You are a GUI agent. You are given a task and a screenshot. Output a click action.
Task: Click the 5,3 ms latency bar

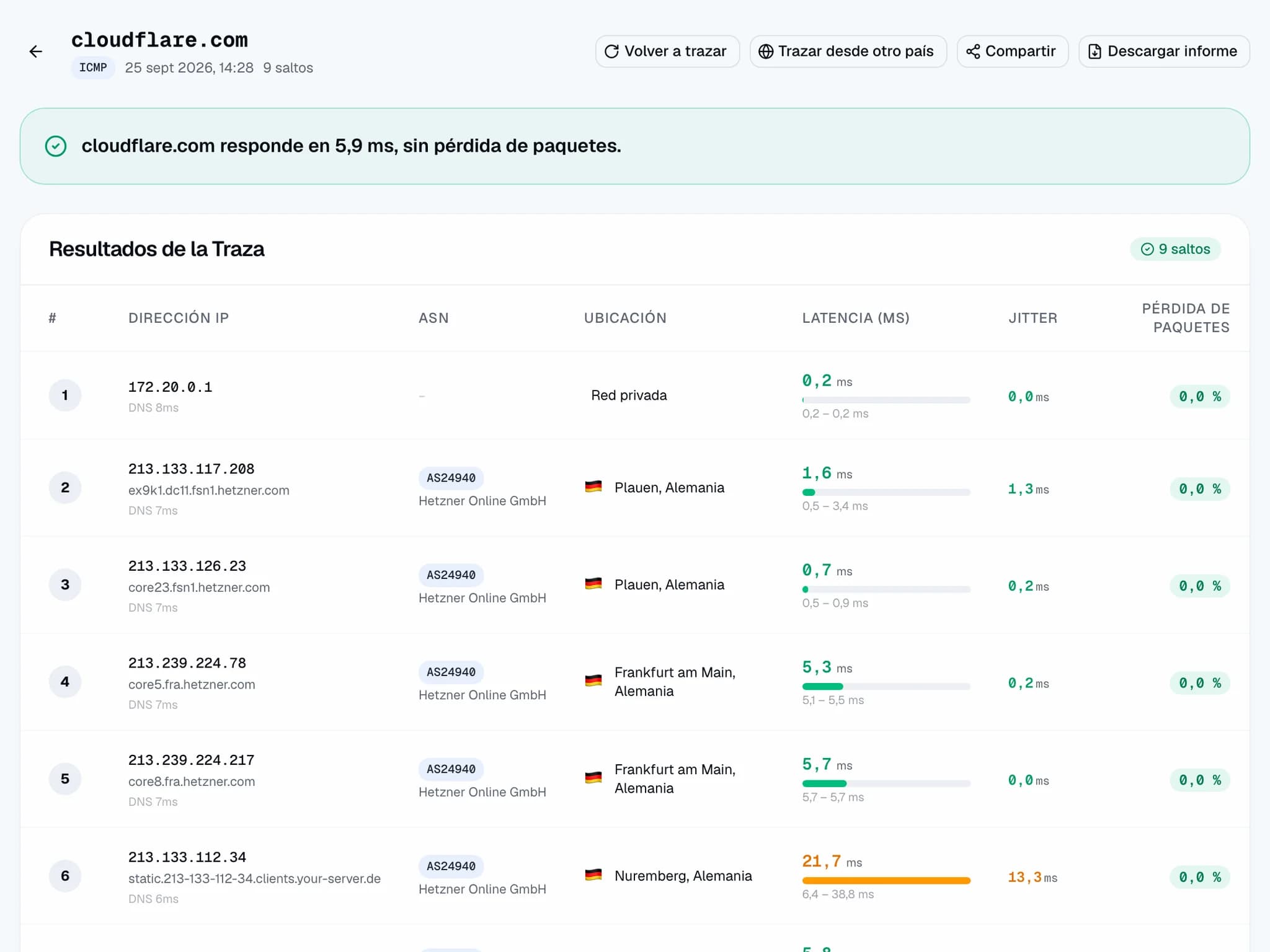[x=886, y=687]
